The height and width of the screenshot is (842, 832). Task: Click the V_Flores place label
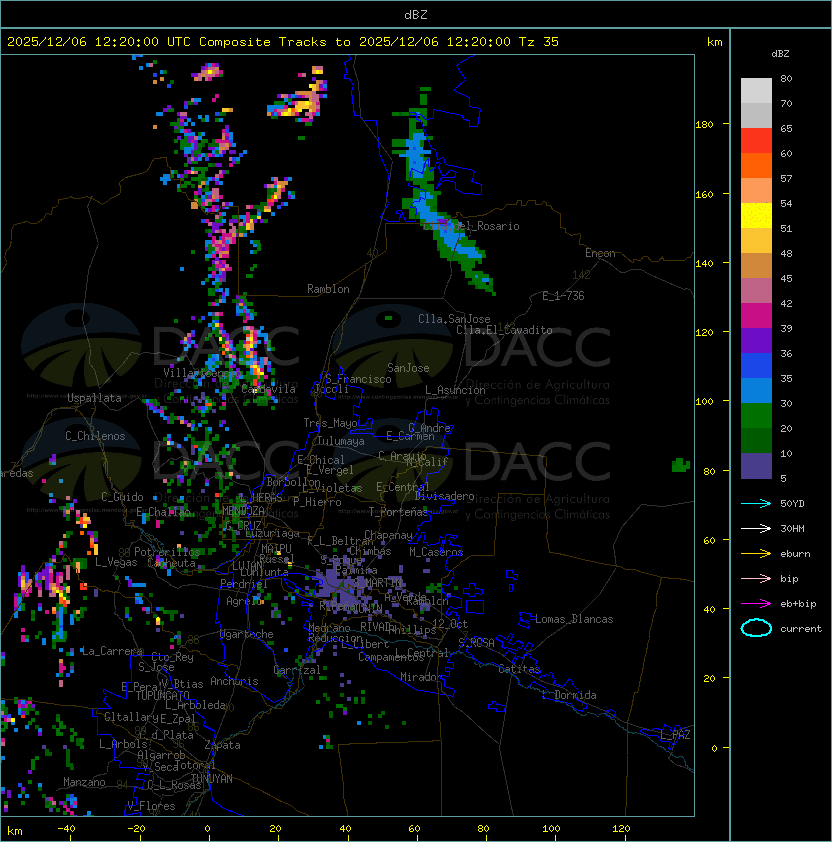coord(151,806)
